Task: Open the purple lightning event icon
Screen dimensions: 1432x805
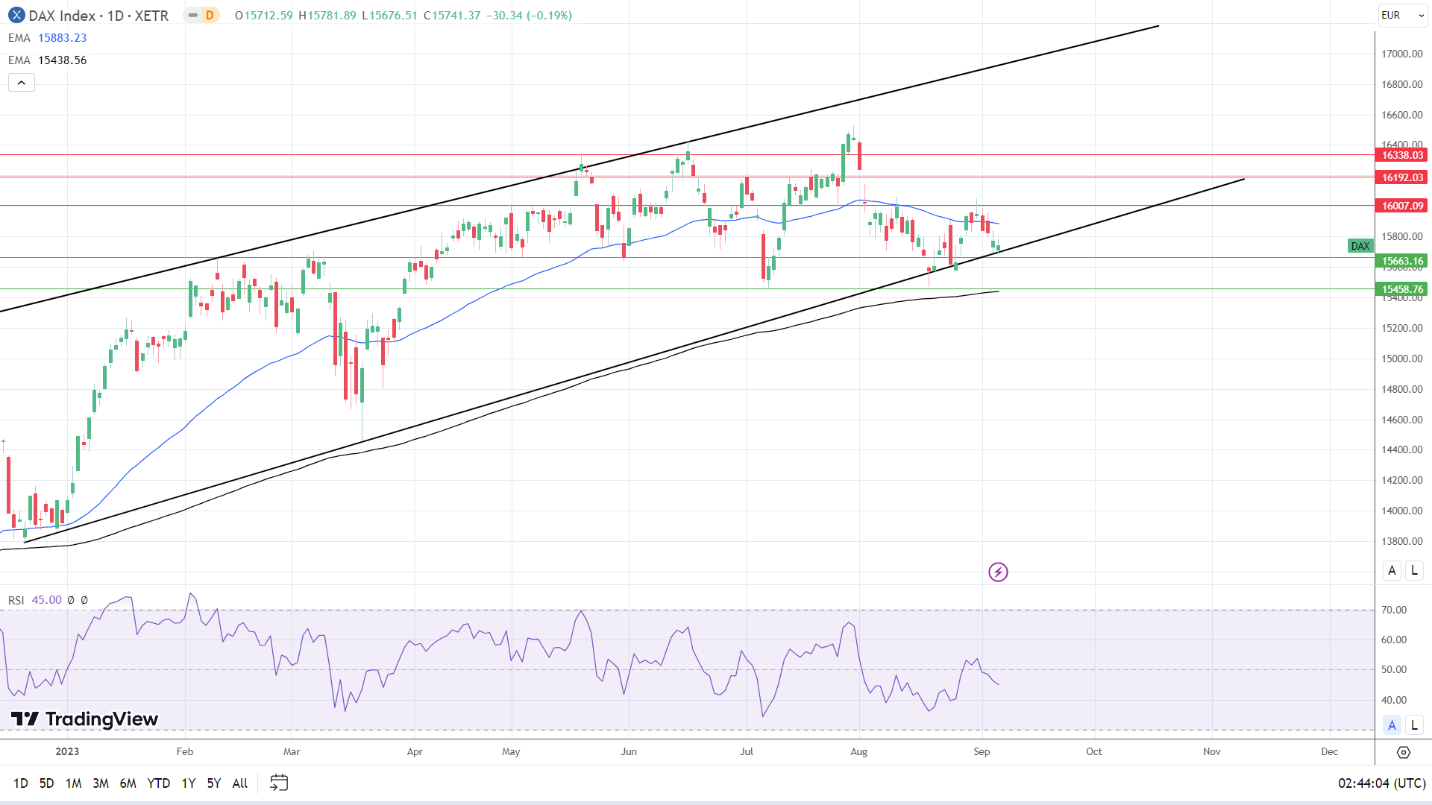Action: click(x=998, y=572)
